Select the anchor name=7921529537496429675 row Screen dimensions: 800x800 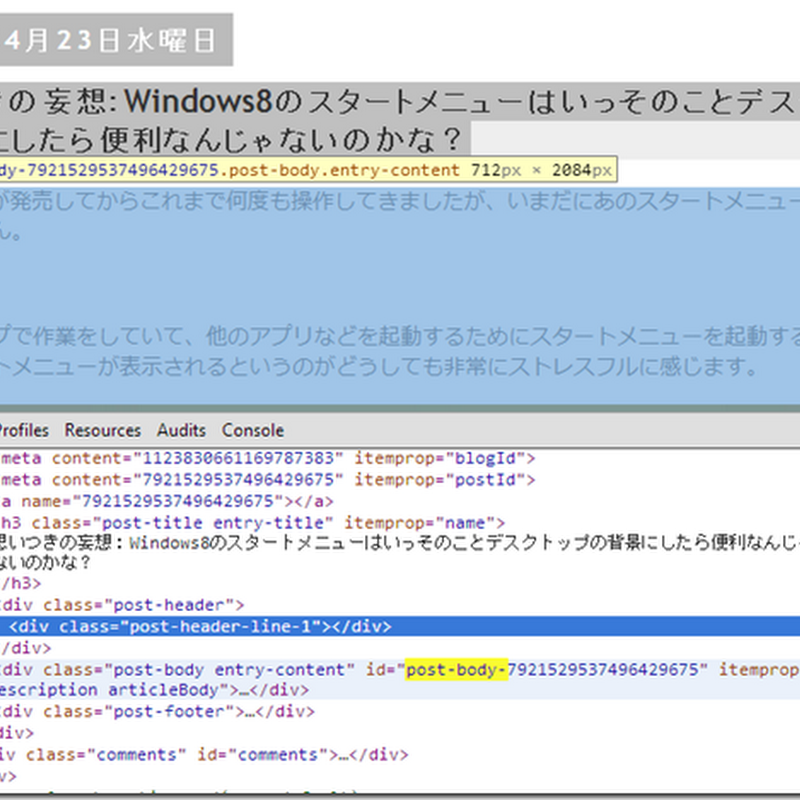pyautogui.click(x=167, y=501)
